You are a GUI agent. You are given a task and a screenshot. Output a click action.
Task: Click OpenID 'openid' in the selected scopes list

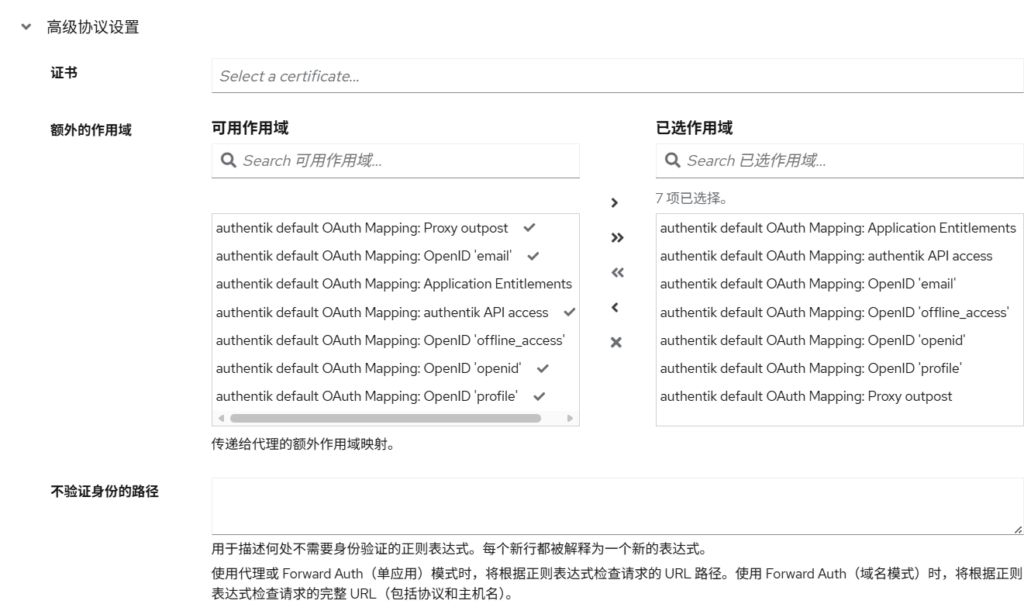point(807,341)
